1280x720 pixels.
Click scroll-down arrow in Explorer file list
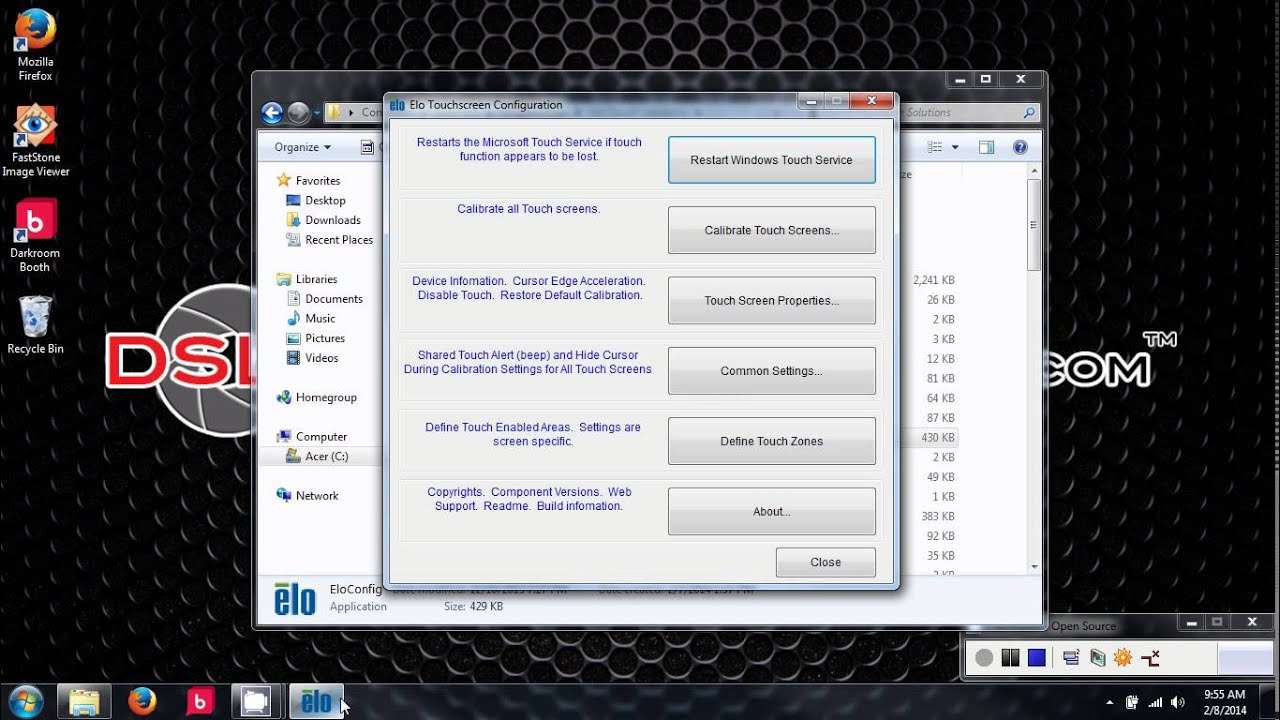pos(1034,566)
